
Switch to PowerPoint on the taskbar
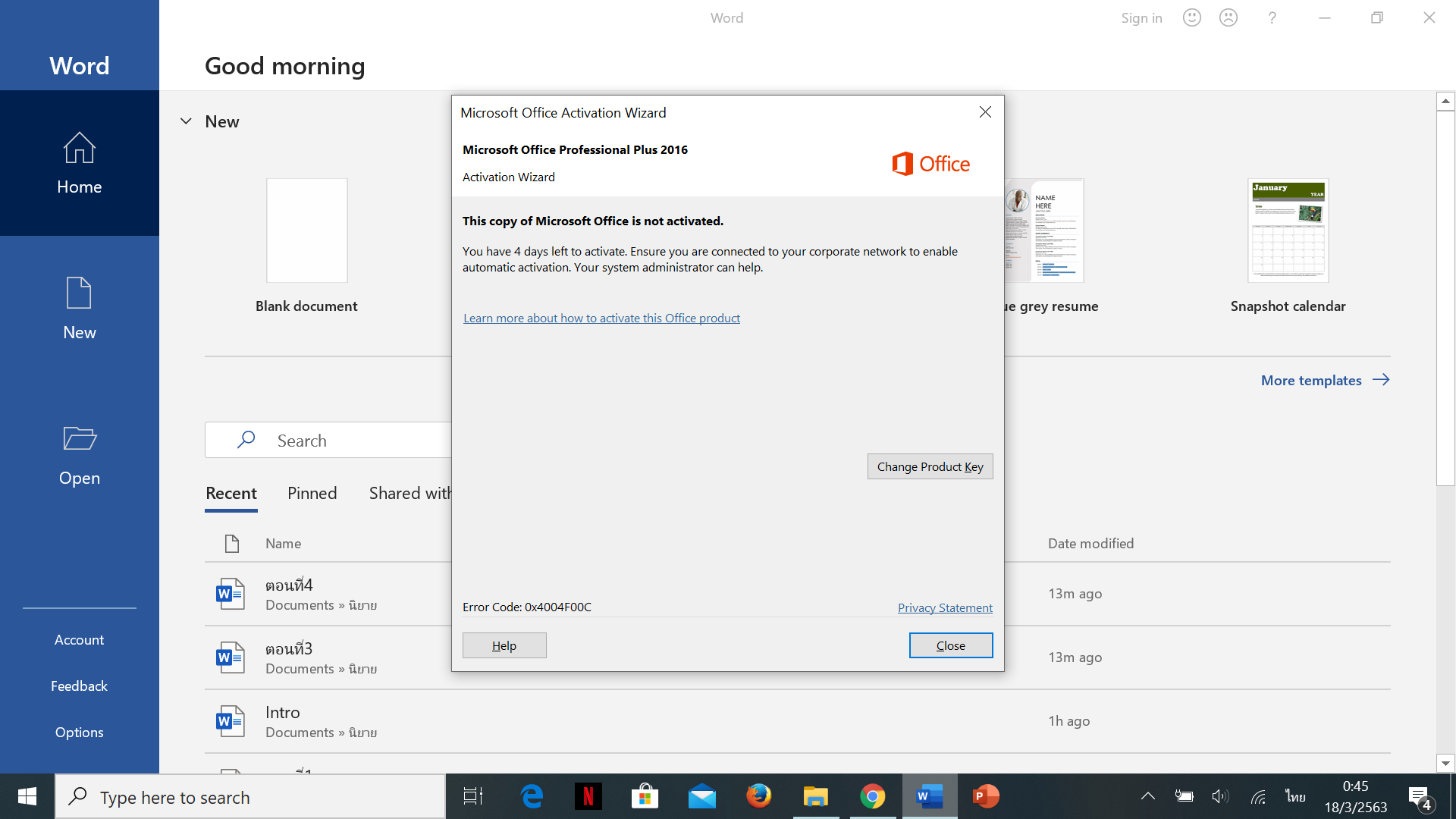pos(987,796)
